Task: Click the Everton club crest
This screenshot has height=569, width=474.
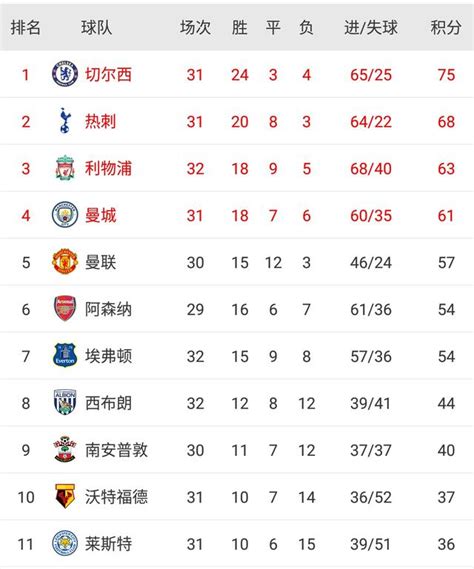Action: point(65,356)
